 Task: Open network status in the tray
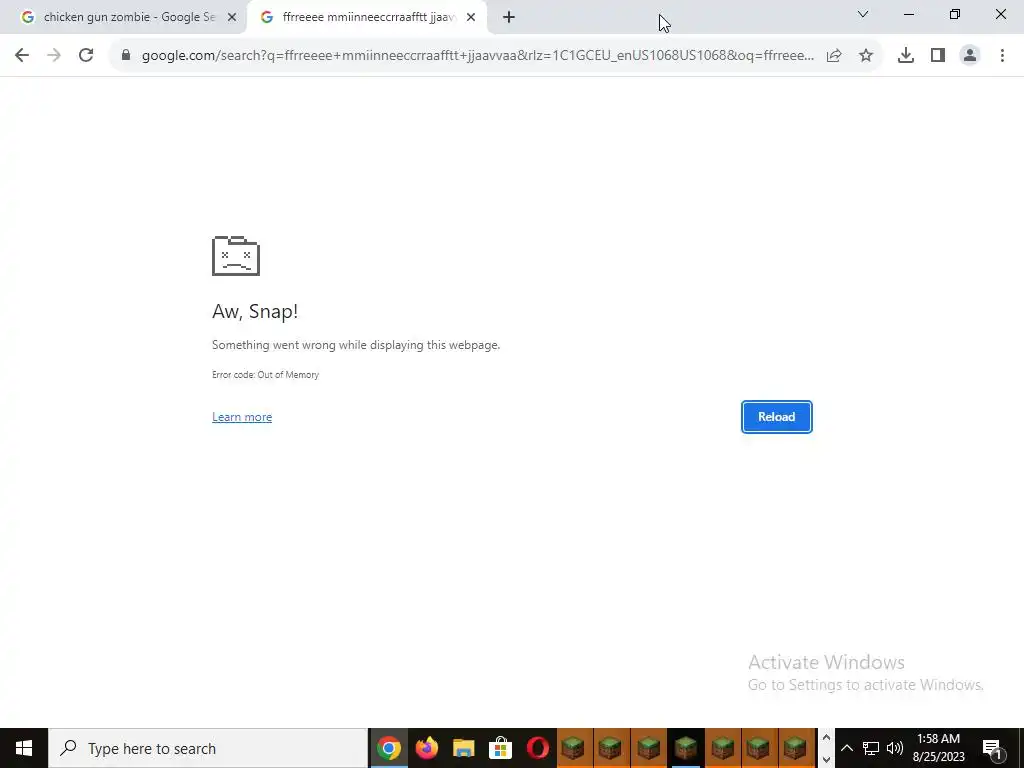pyautogui.click(x=871, y=748)
